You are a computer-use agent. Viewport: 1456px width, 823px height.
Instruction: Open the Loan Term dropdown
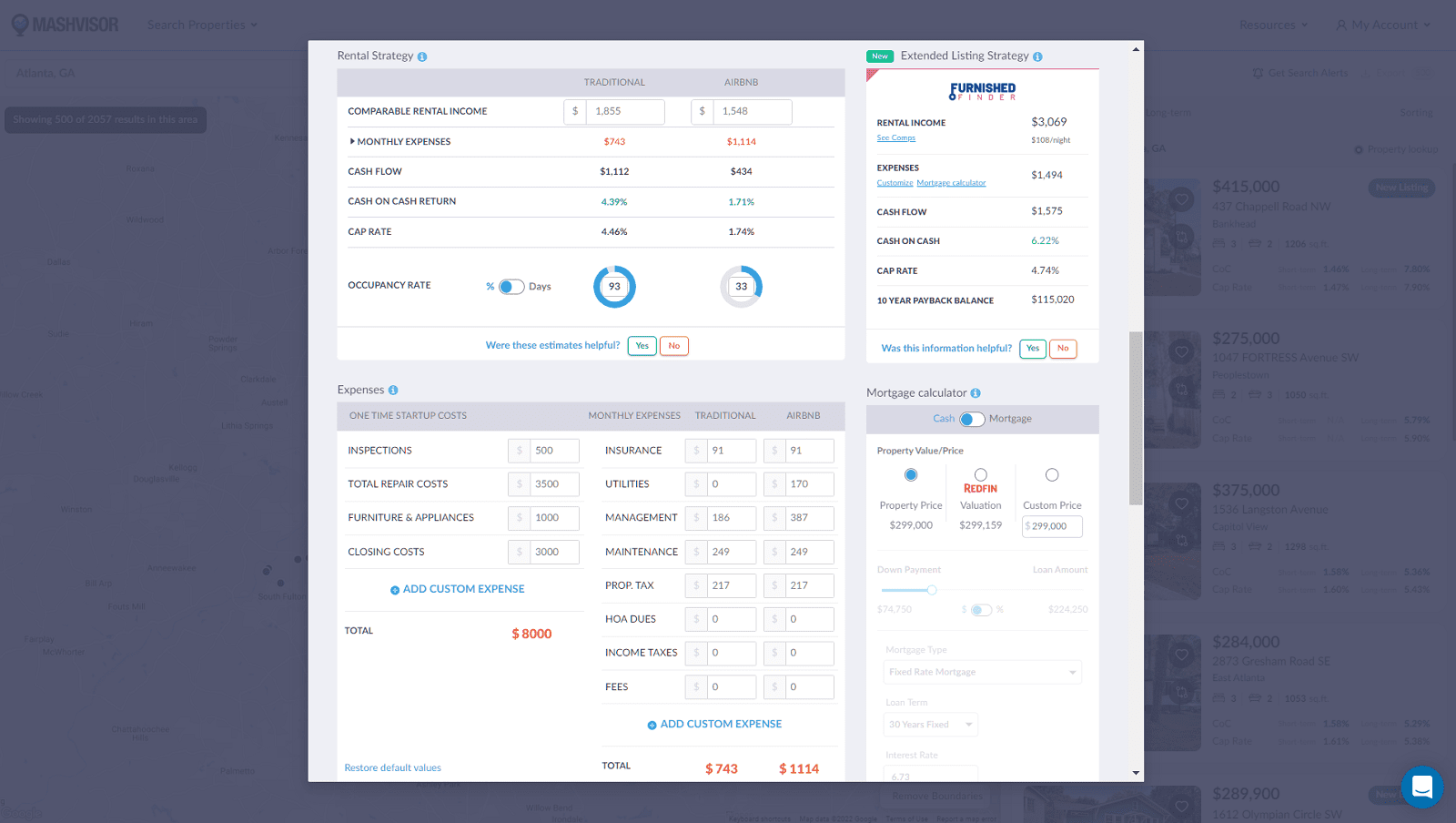[930, 725]
